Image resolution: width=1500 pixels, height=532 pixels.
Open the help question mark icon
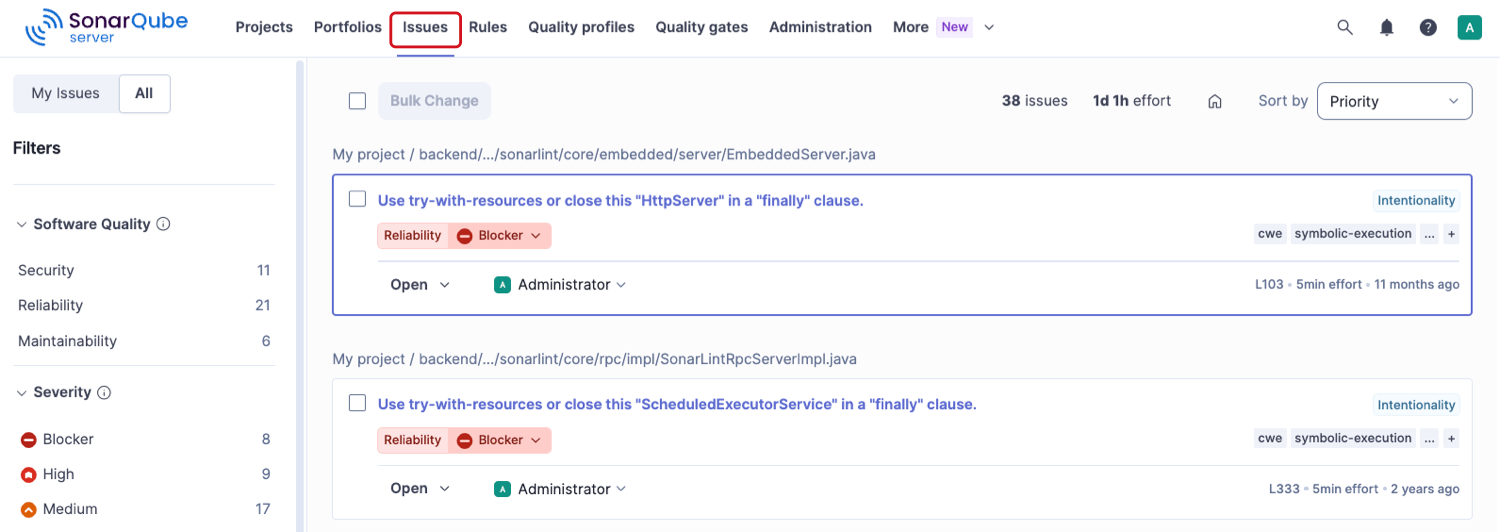(1428, 28)
